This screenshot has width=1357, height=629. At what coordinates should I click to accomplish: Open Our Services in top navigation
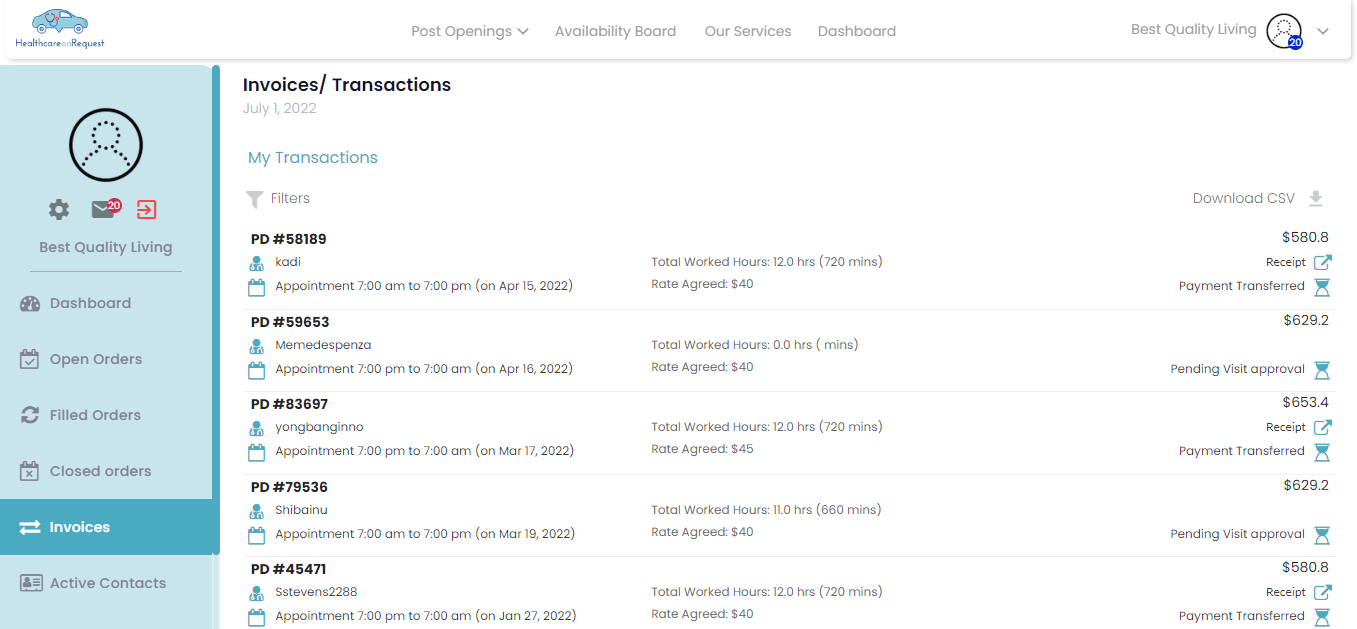pos(748,31)
